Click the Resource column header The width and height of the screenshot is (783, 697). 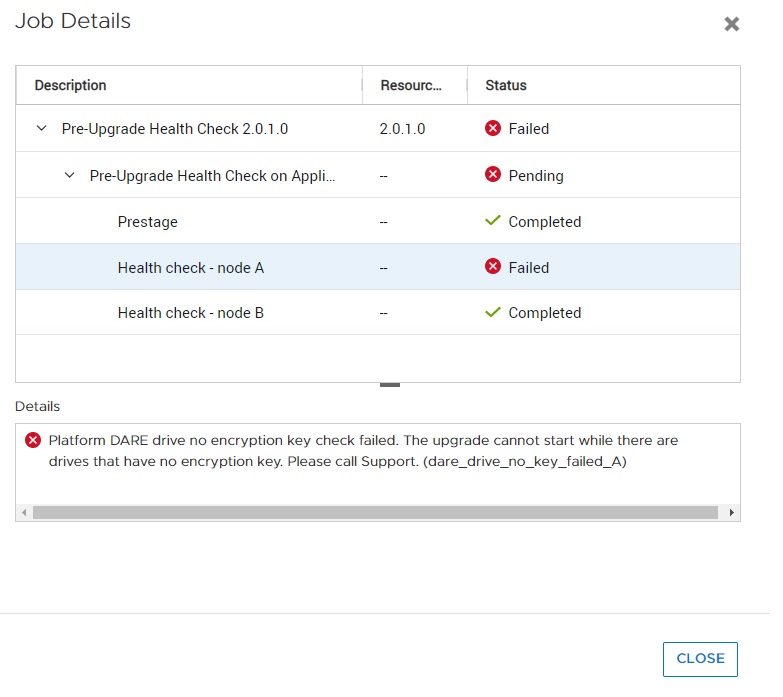[411, 85]
